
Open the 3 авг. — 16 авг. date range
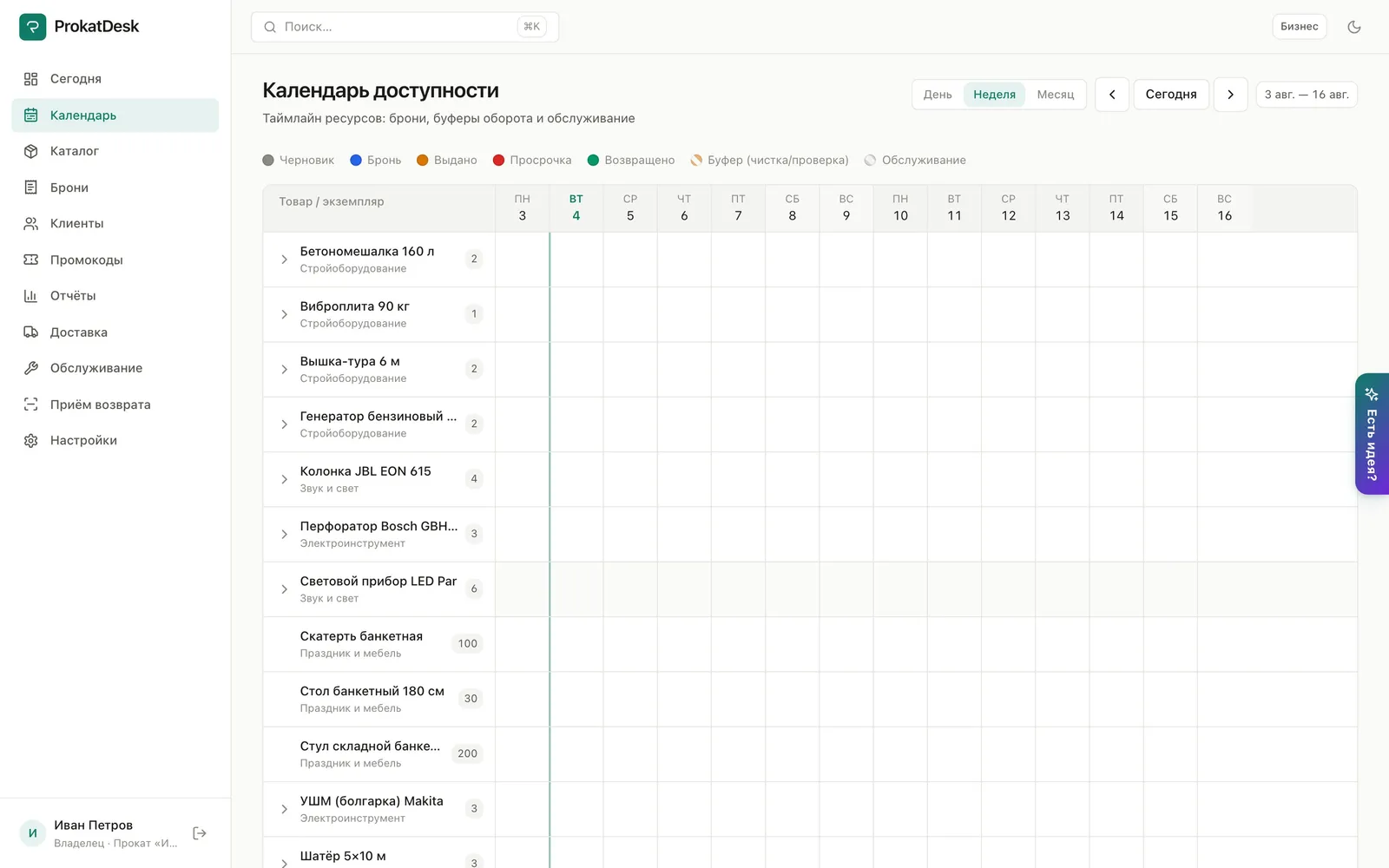coord(1307,95)
